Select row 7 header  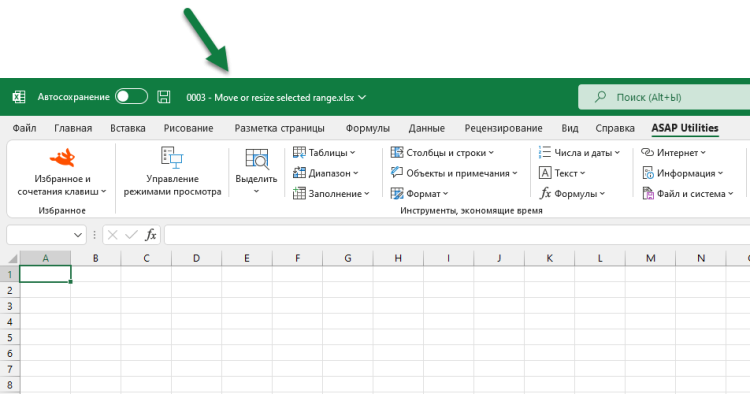click(x=10, y=369)
